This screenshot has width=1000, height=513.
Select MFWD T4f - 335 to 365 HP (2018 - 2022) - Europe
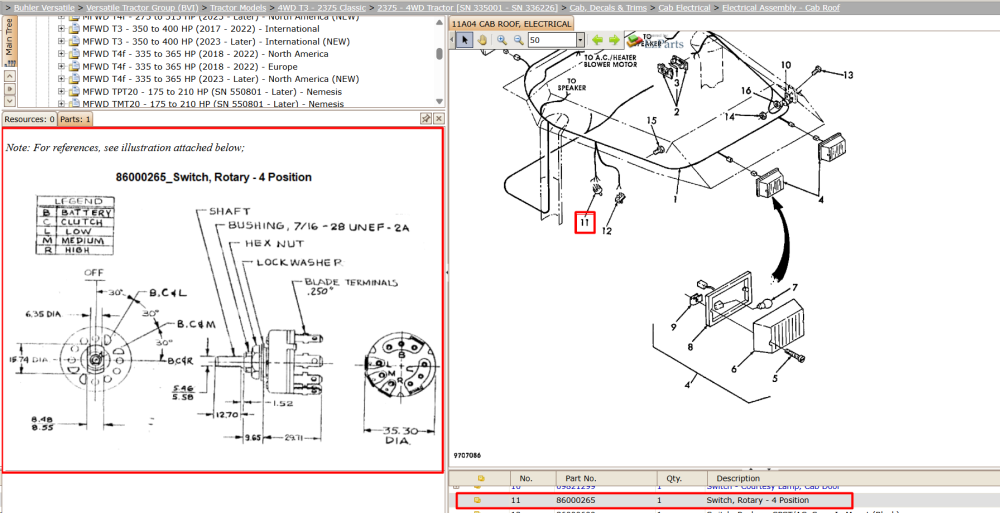[x=189, y=66]
